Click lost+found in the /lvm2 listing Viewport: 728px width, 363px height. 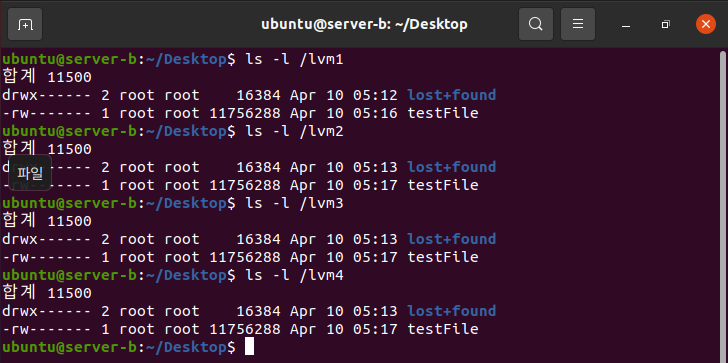(452, 167)
